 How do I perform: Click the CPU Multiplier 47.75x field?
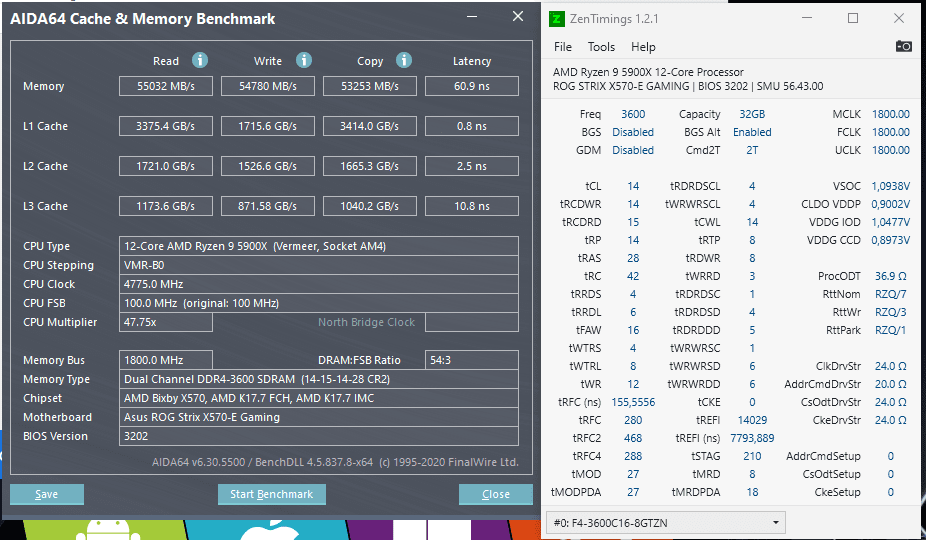tap(166, 322)
